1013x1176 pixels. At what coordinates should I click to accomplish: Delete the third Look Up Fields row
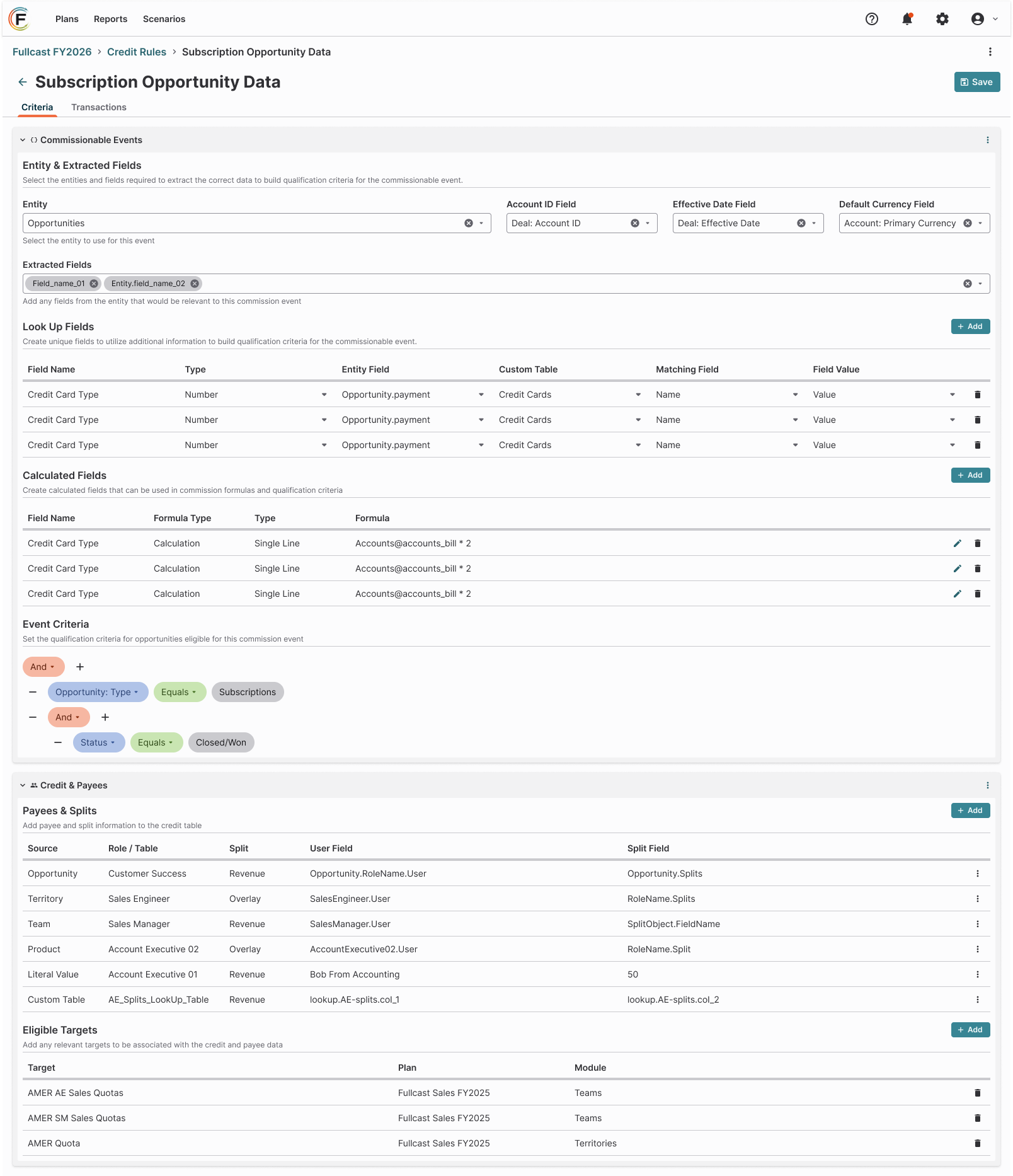point(978,445)
